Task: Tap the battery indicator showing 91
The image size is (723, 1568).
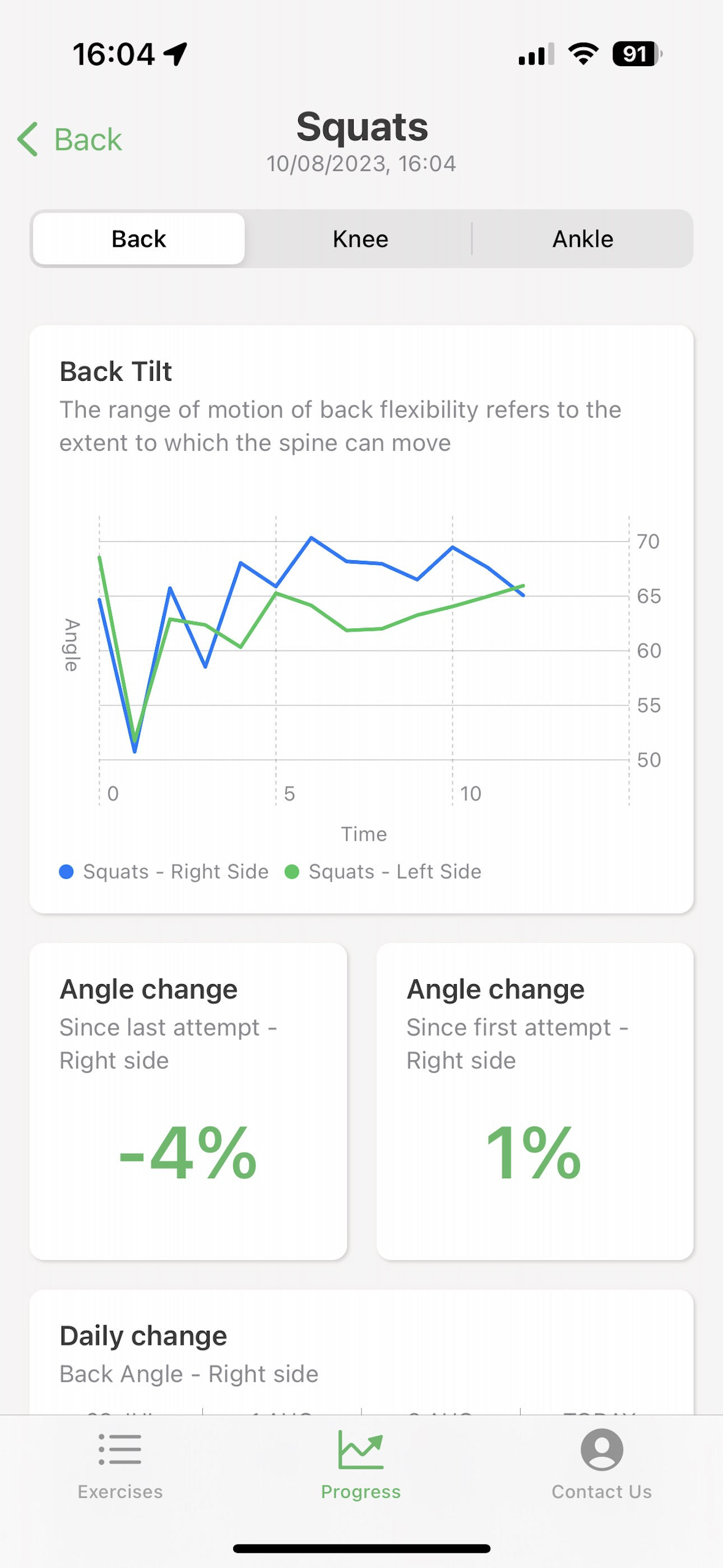Action: tap(637, 54)
